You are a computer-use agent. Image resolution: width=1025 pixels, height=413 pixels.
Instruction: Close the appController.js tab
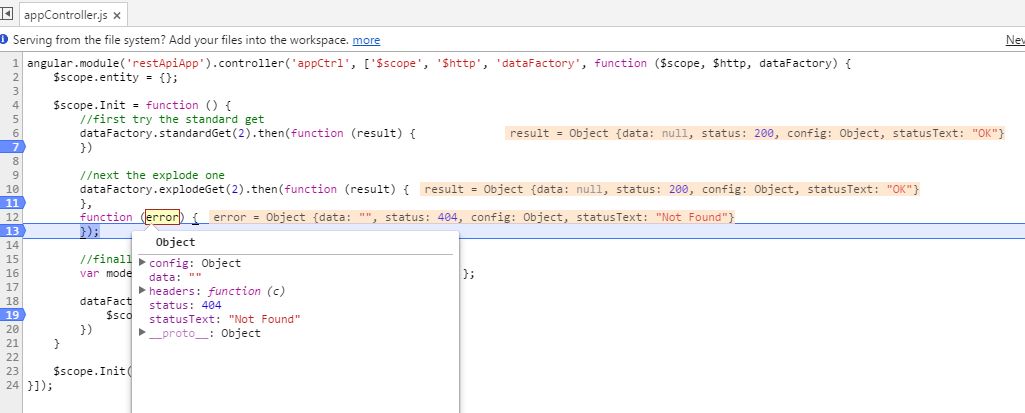(x=117, y=17)
